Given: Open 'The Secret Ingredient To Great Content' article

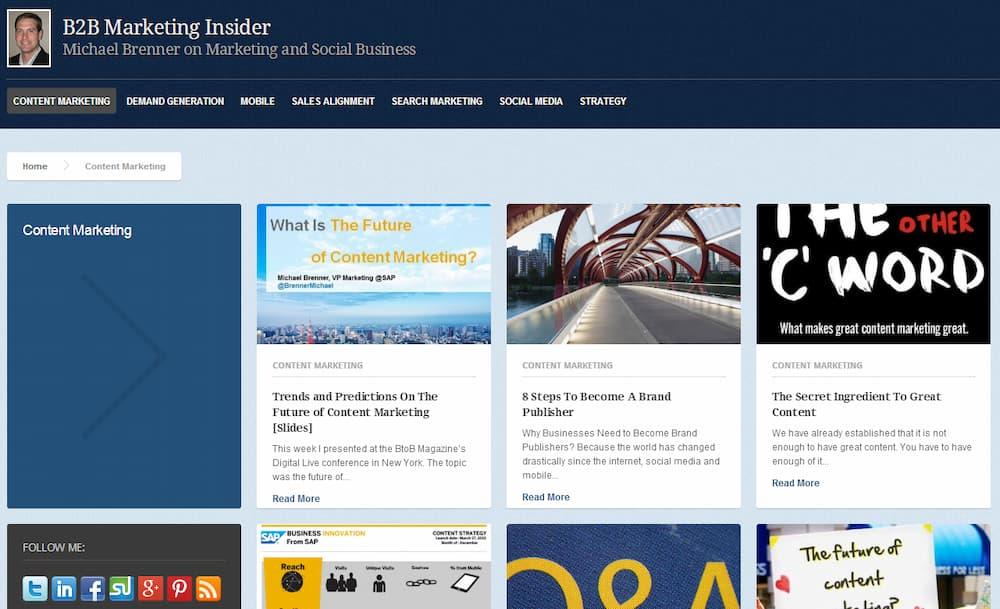Looking at the screenshot, I should point(858,404).
